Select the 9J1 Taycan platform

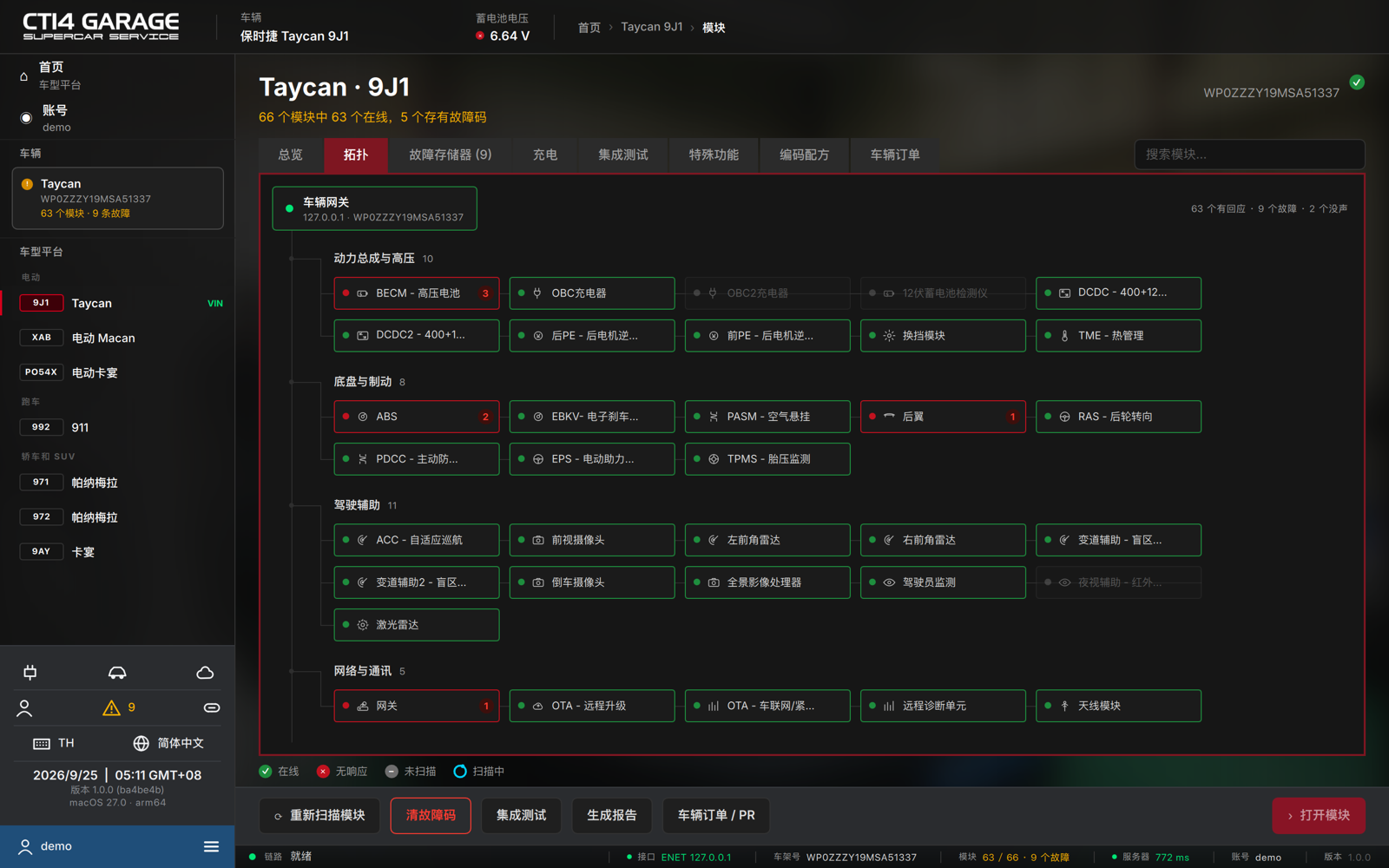tap(117, 303)
